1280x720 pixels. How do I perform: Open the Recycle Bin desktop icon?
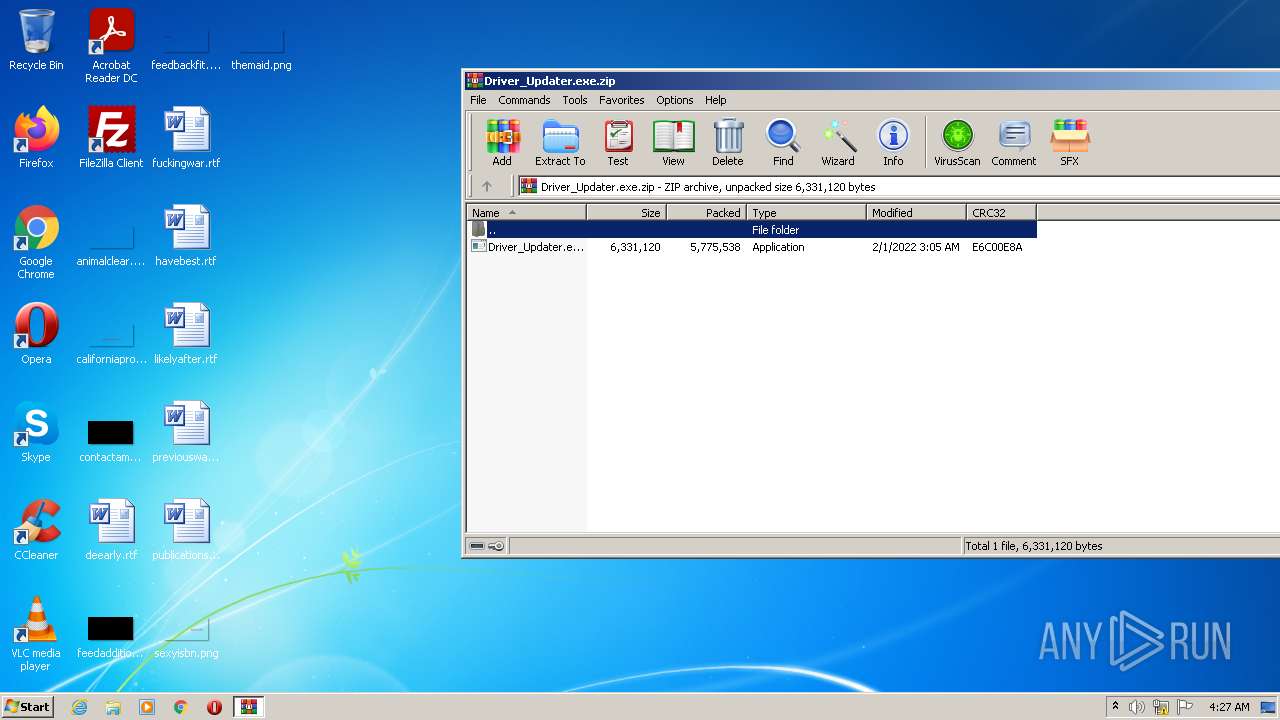[36, 40]
